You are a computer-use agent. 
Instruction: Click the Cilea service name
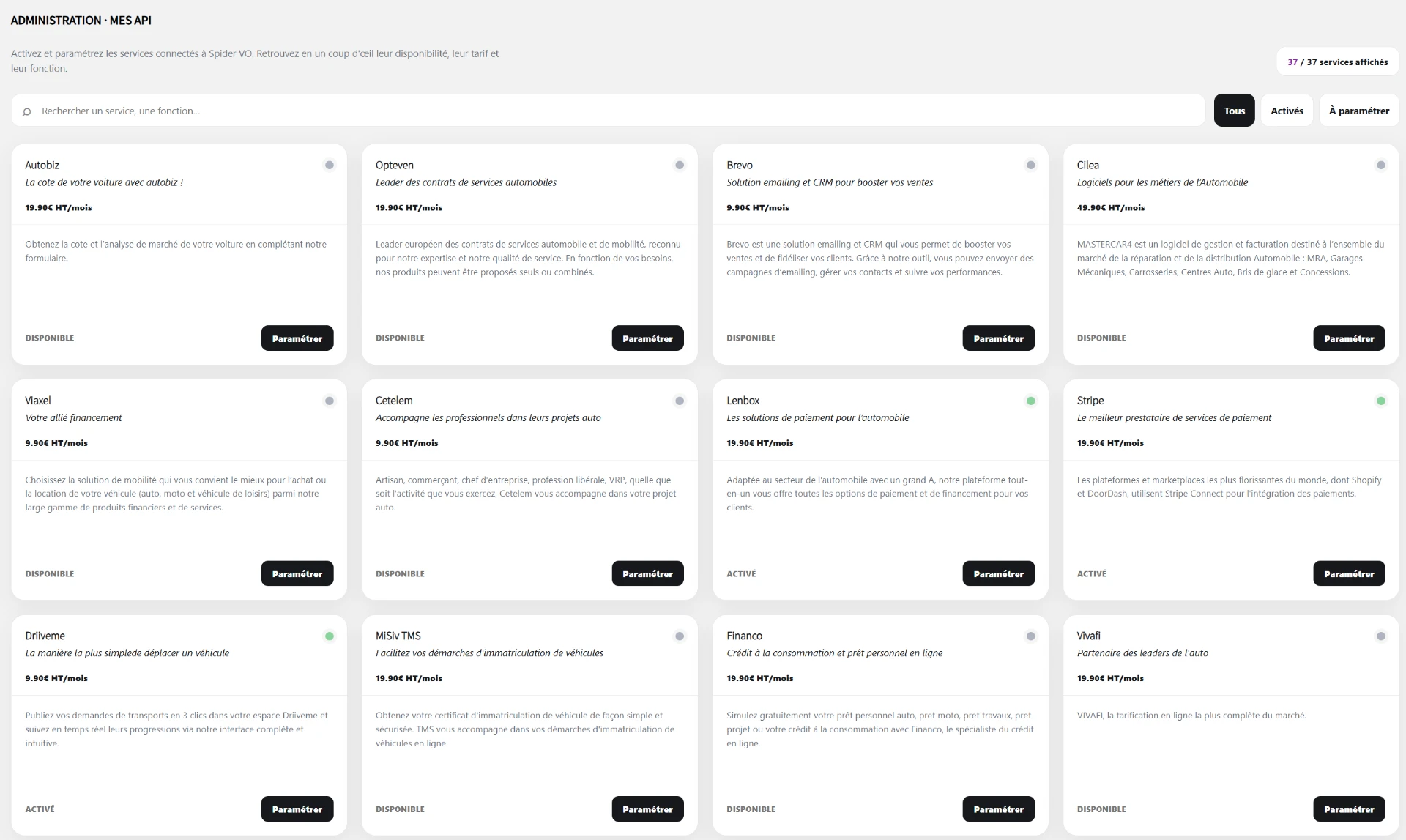click(x=1087, y=166)
